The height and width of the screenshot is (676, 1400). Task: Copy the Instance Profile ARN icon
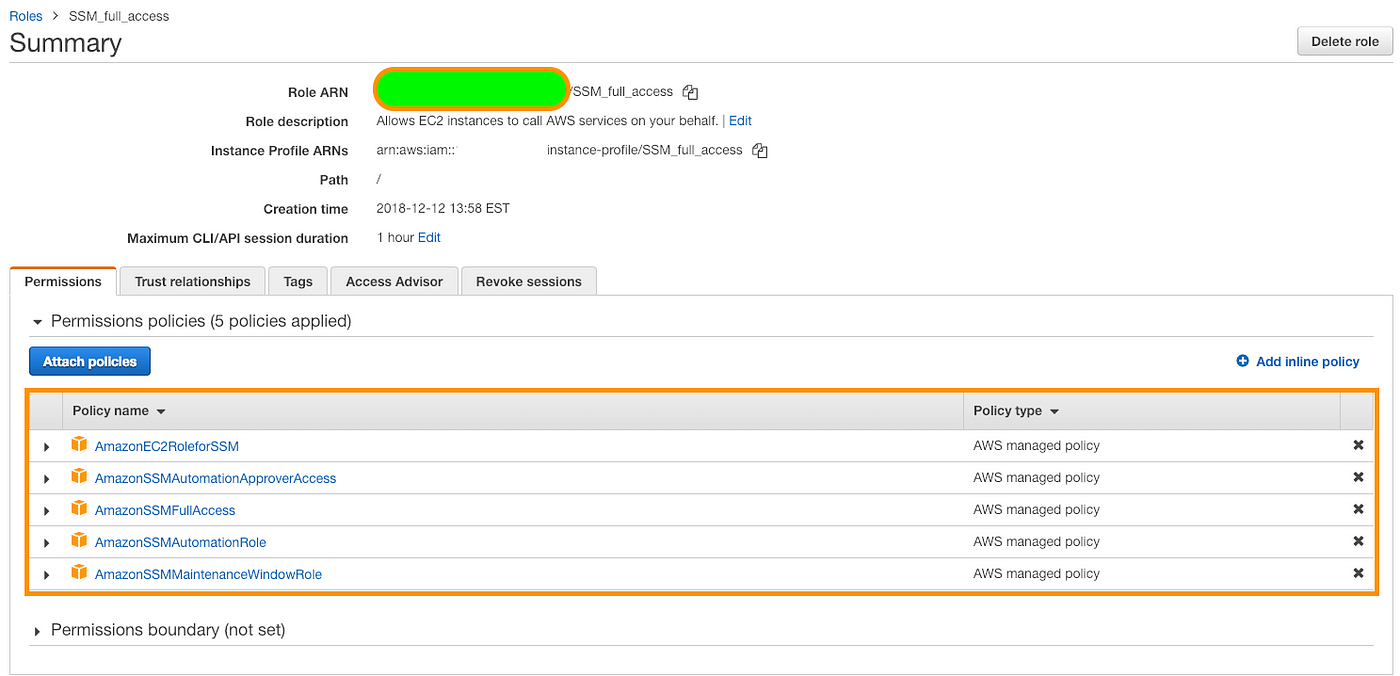coord(760,151)
